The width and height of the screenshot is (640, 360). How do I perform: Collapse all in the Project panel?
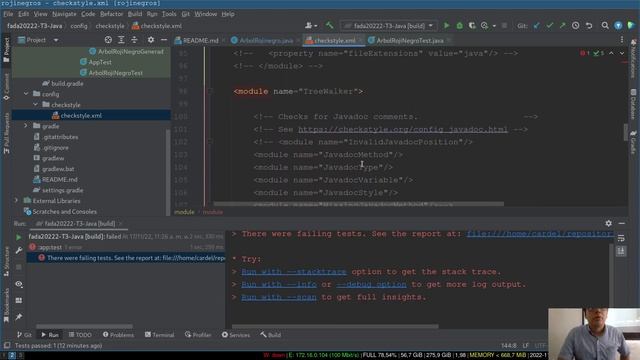pos(134,40)
